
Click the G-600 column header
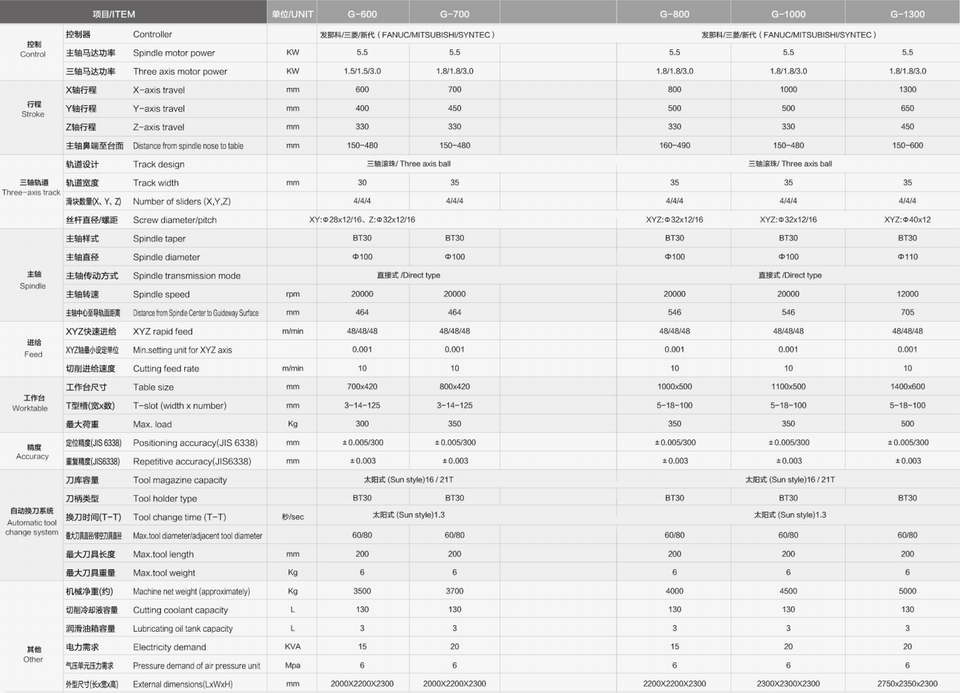click(x=362, y=12)
